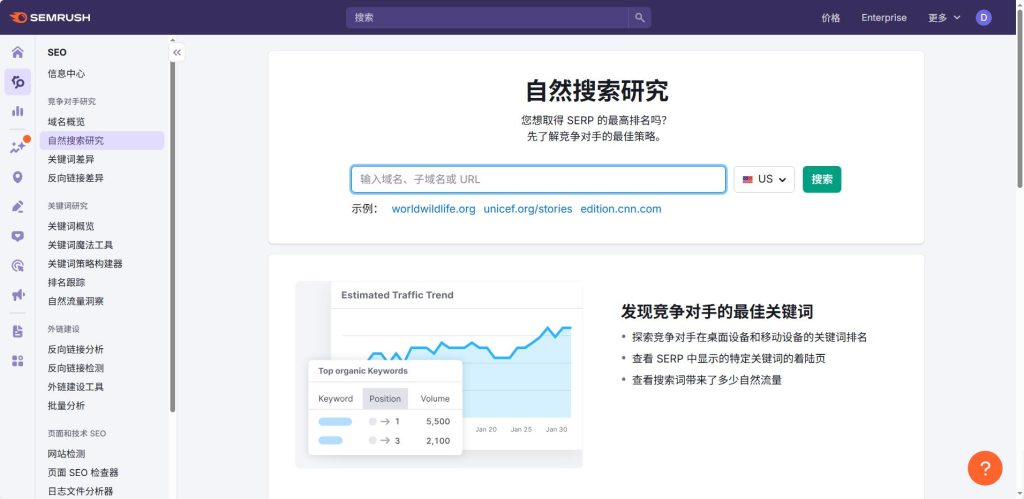Screen dimensions: 1024x499
Task: Click the green 搜索 button
Action: click(822, 179)
